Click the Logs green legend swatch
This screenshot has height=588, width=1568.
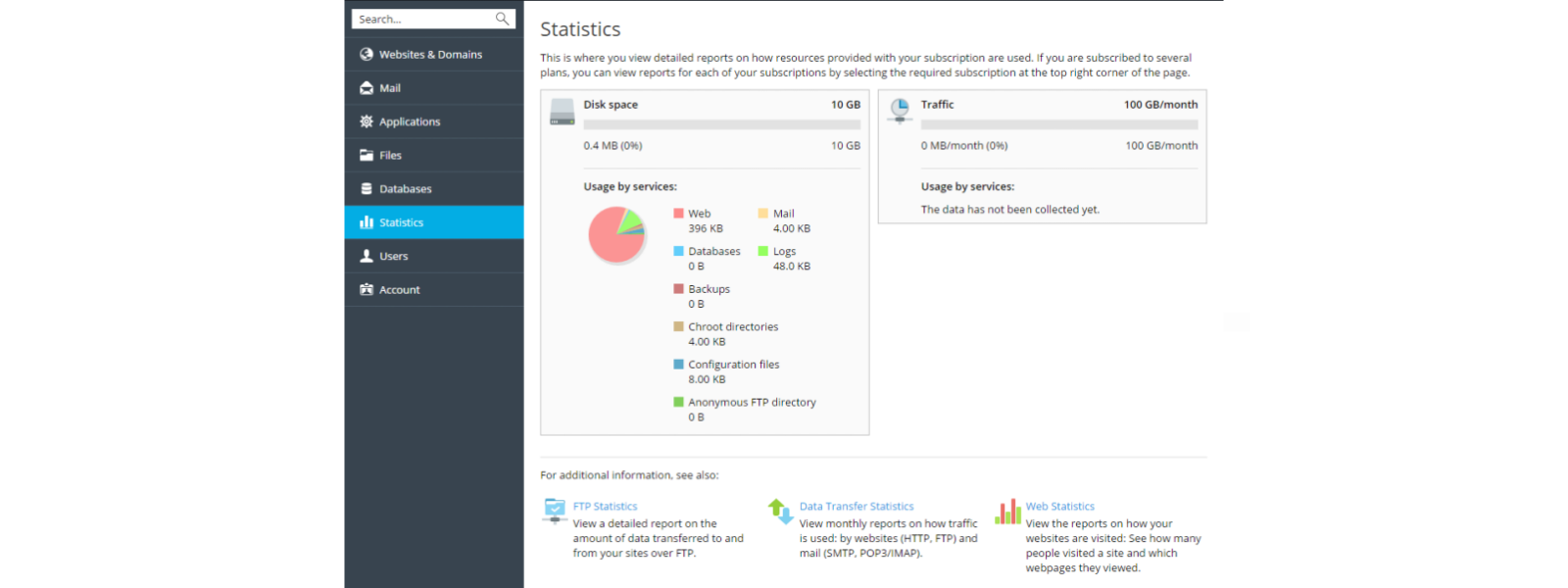tap(762, 251)
